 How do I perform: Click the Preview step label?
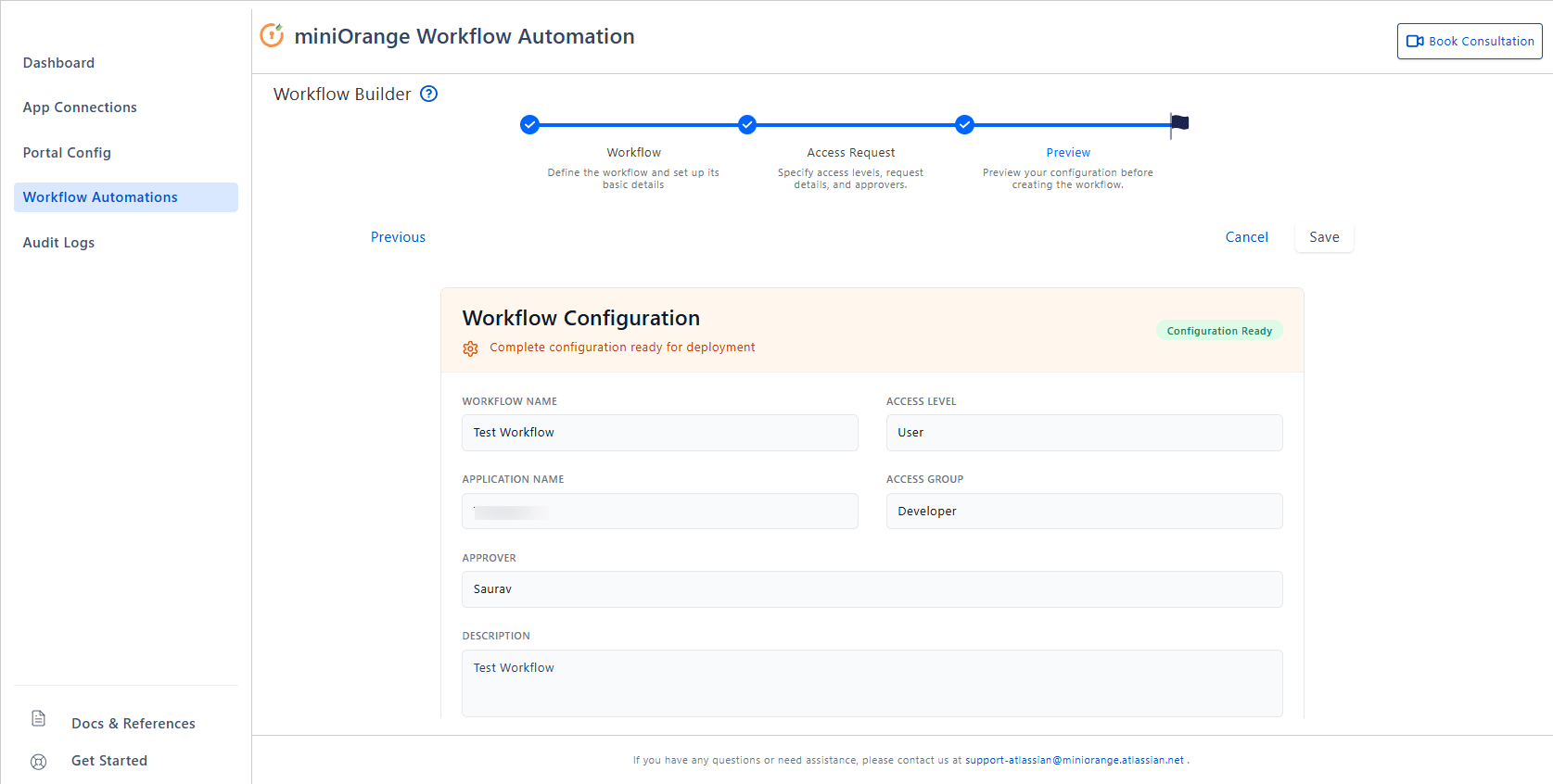[x=1068, y=153]
